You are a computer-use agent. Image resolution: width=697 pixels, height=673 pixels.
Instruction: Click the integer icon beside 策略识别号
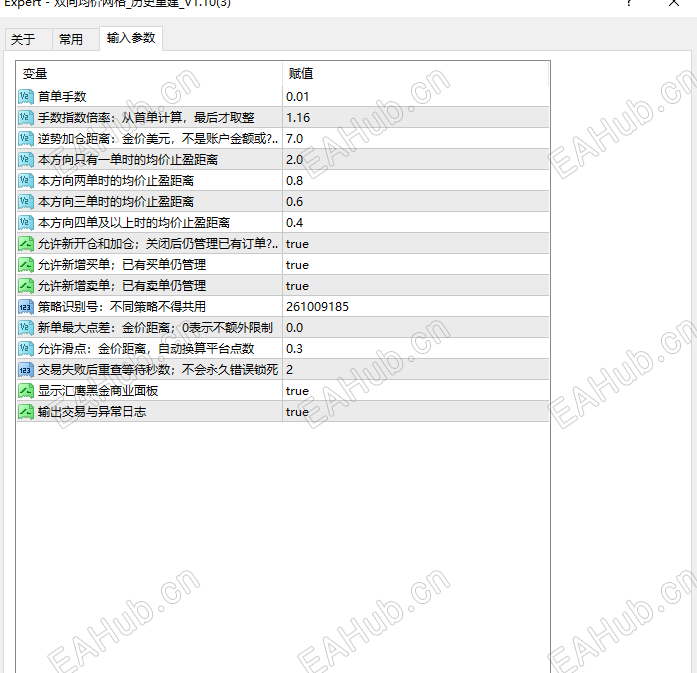click(x=26, y=307)
